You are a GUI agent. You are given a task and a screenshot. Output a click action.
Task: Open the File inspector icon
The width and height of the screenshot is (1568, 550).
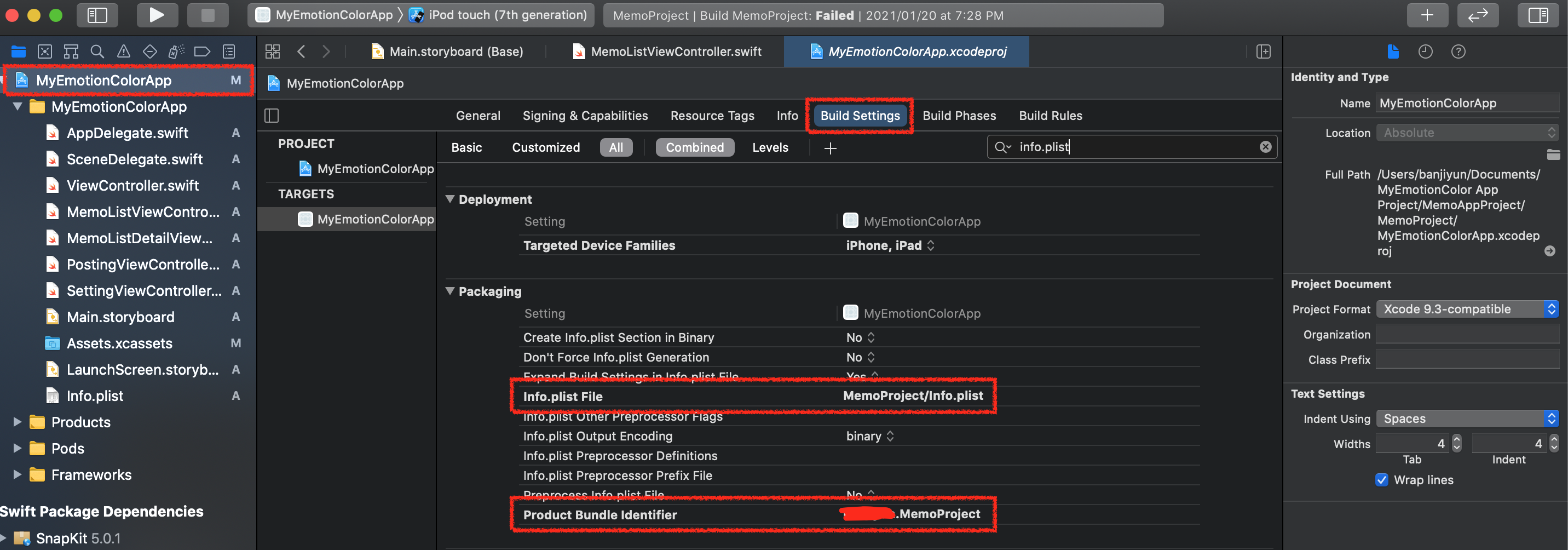pyautogui.click(x=1393, y=52)
